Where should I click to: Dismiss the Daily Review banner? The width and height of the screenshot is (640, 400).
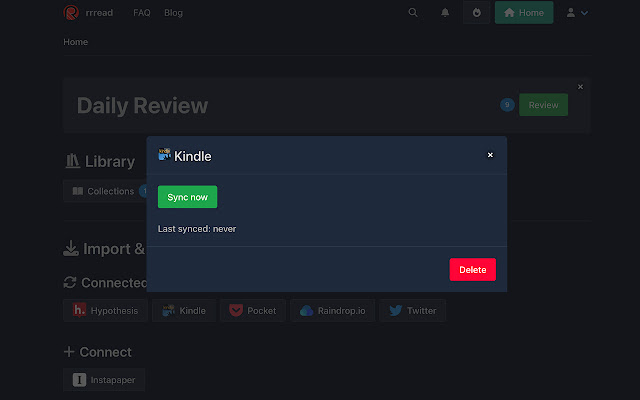point(580,87)
